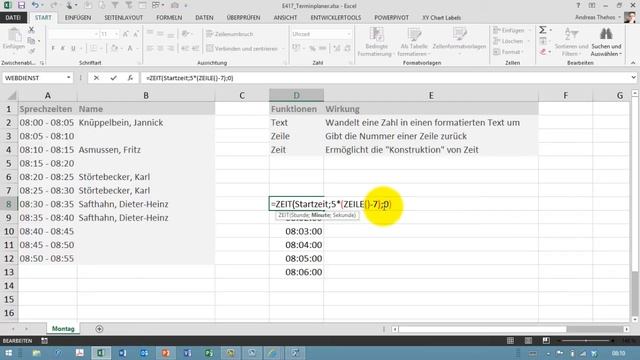The image size is (640, 360).
Task: Add a new sheet with plus icon
Action: tap(99, 329)
